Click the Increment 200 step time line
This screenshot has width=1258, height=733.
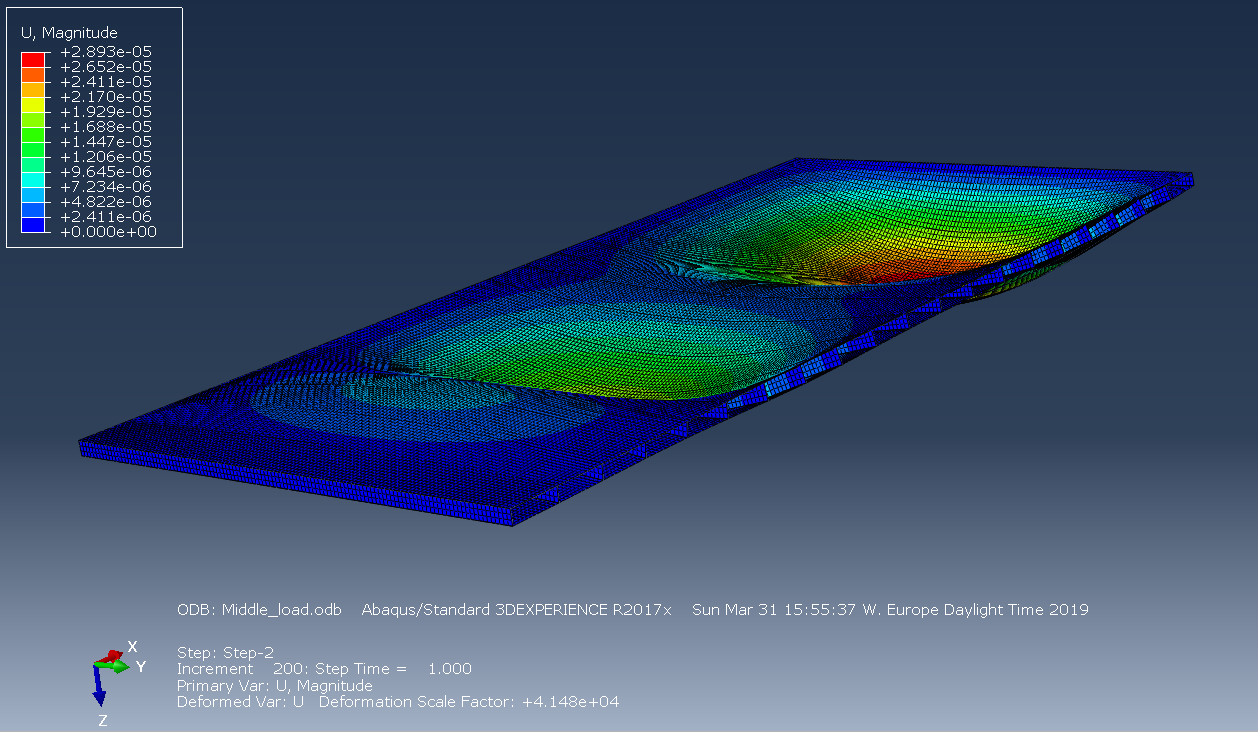click(x=323, y=669)
